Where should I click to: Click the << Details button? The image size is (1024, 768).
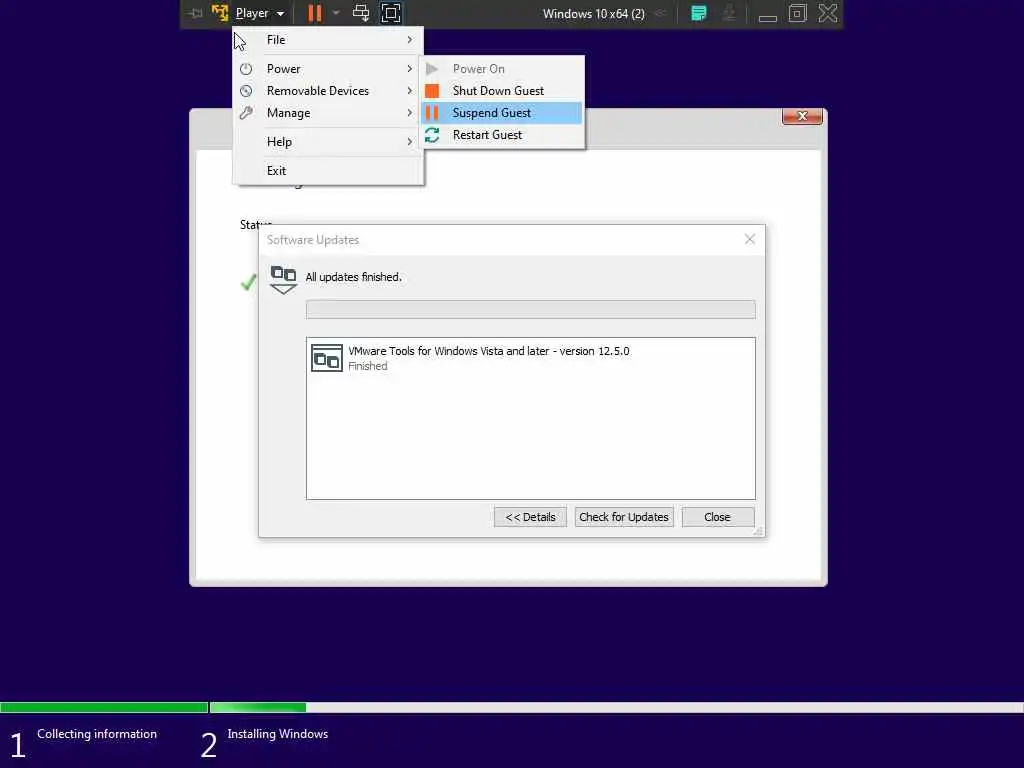[530, 517]
